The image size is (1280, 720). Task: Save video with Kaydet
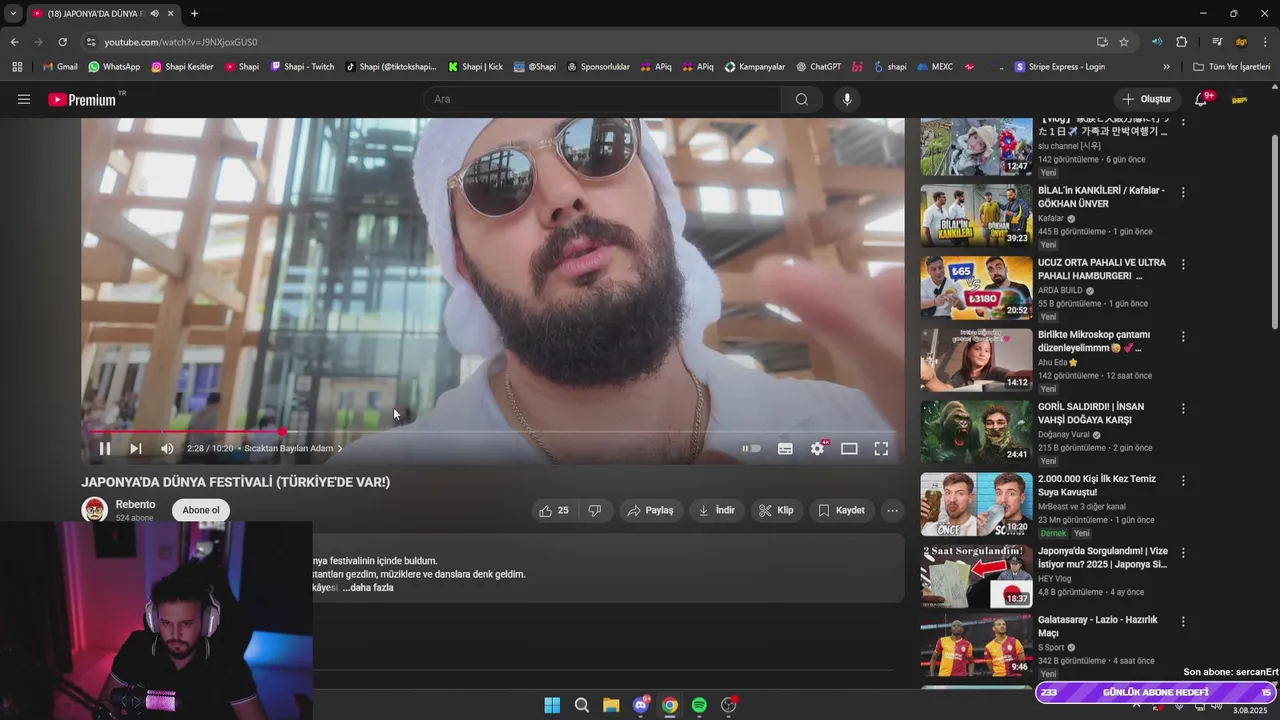click(x=841, y=510)
